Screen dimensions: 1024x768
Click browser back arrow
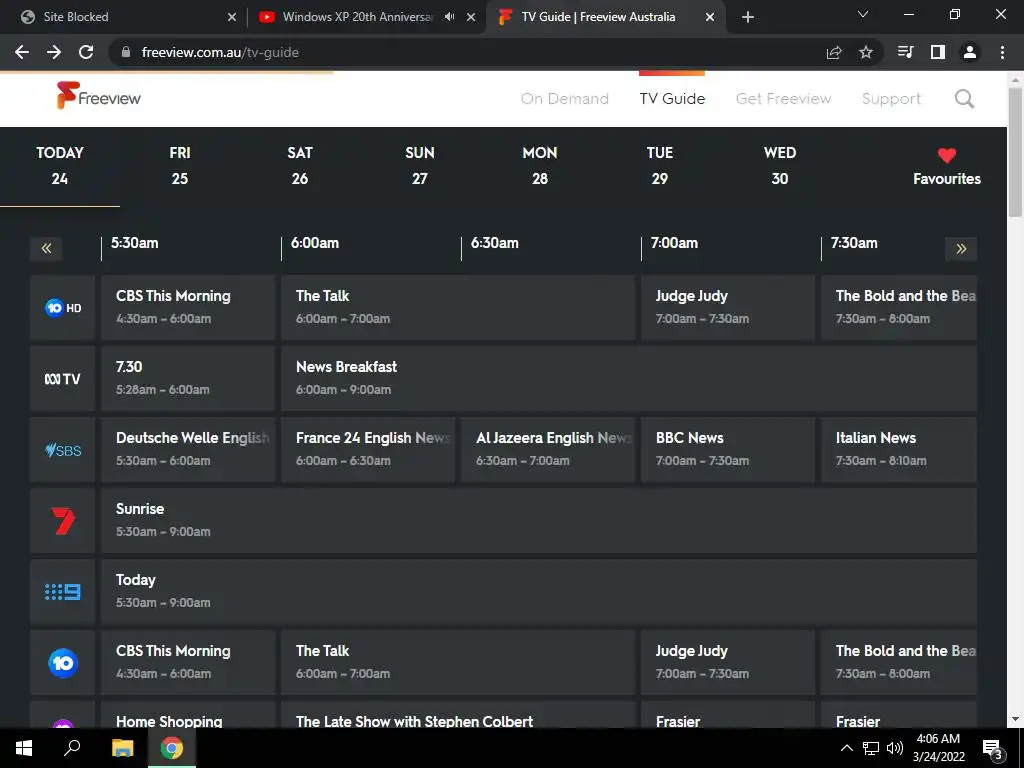(x=22, y=52)
